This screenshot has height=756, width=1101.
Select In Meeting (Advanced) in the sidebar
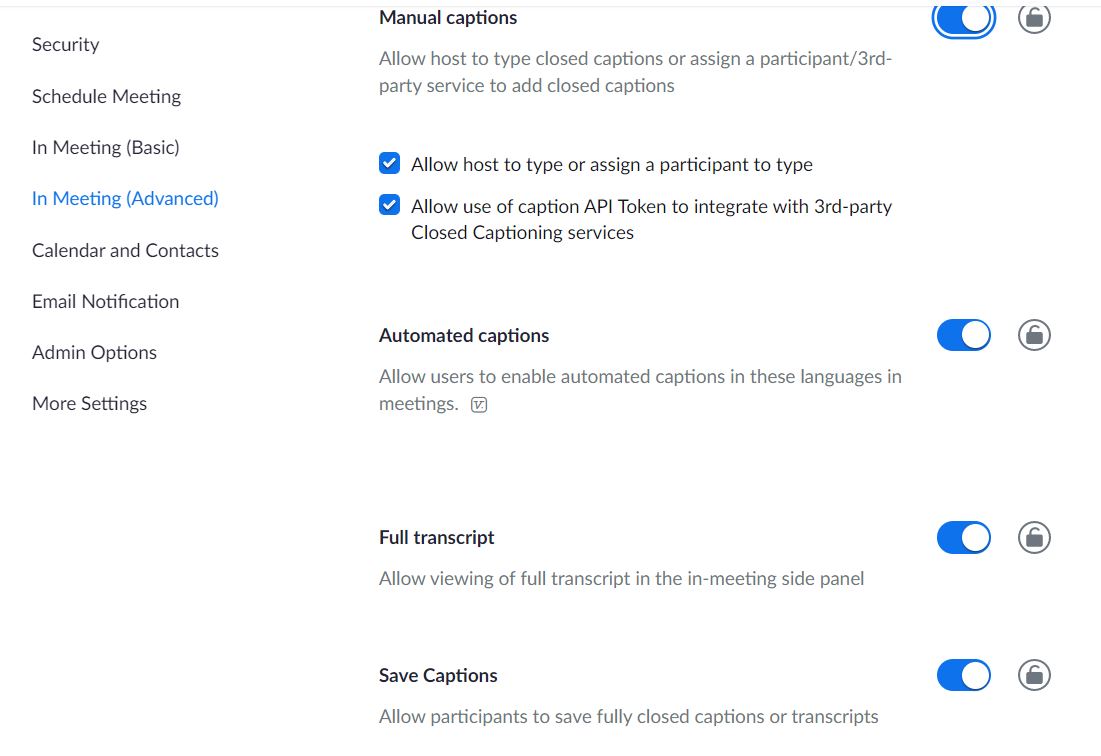[124, 198]
